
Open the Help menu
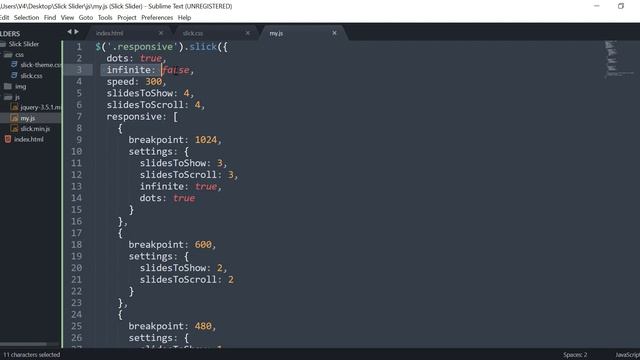click(x=184, y=18)
